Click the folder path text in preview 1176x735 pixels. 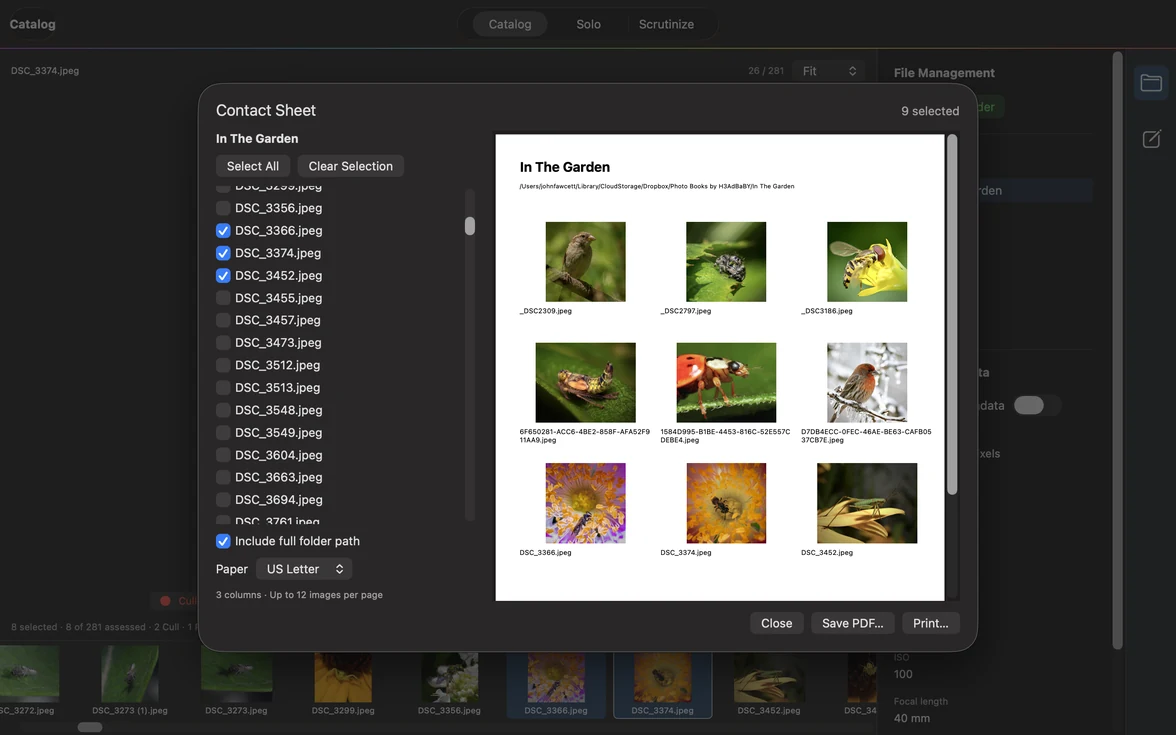click(x=657, y=186)
